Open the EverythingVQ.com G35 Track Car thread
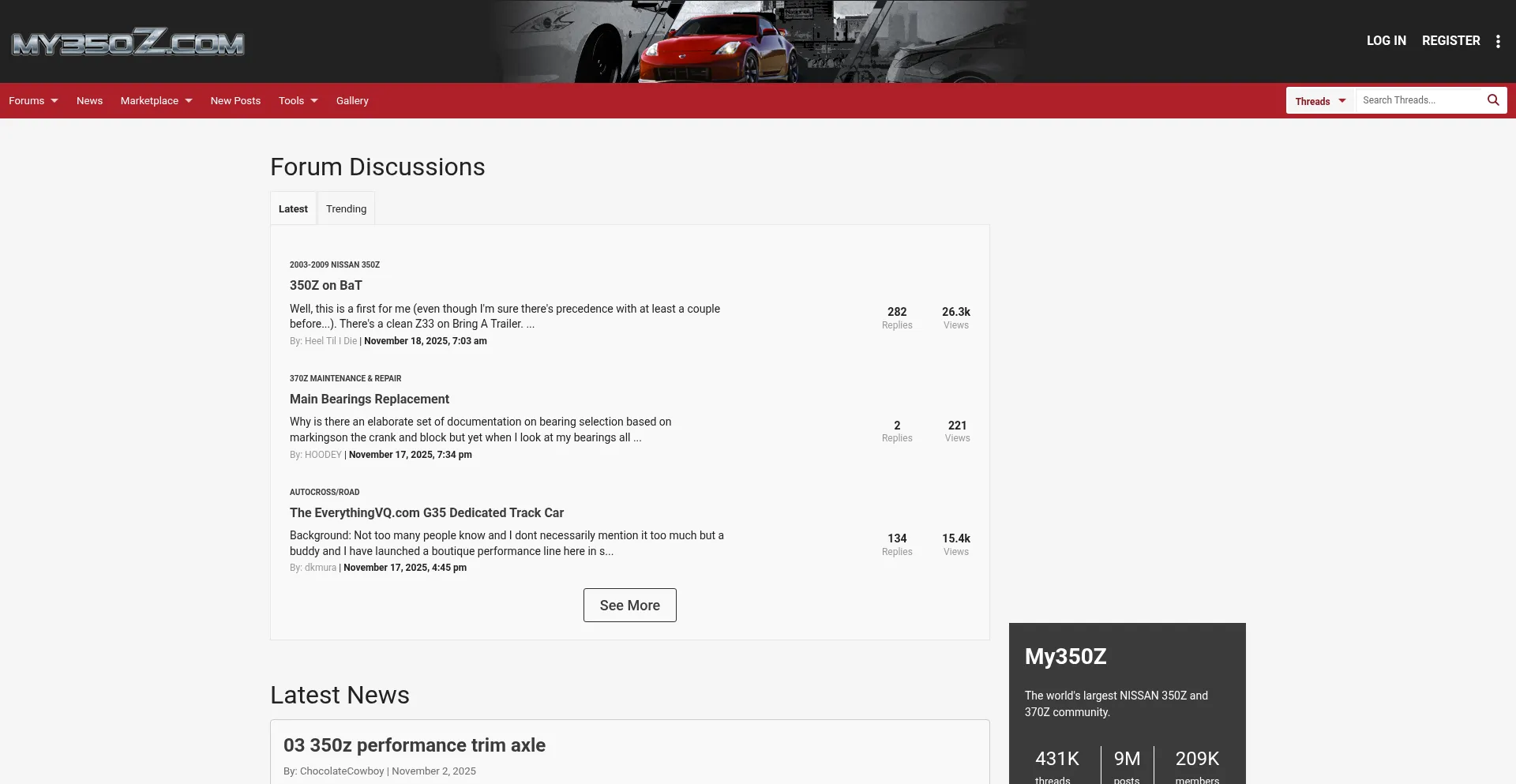Viewport: 1516px width, 784px height. [x=426, y=513]
